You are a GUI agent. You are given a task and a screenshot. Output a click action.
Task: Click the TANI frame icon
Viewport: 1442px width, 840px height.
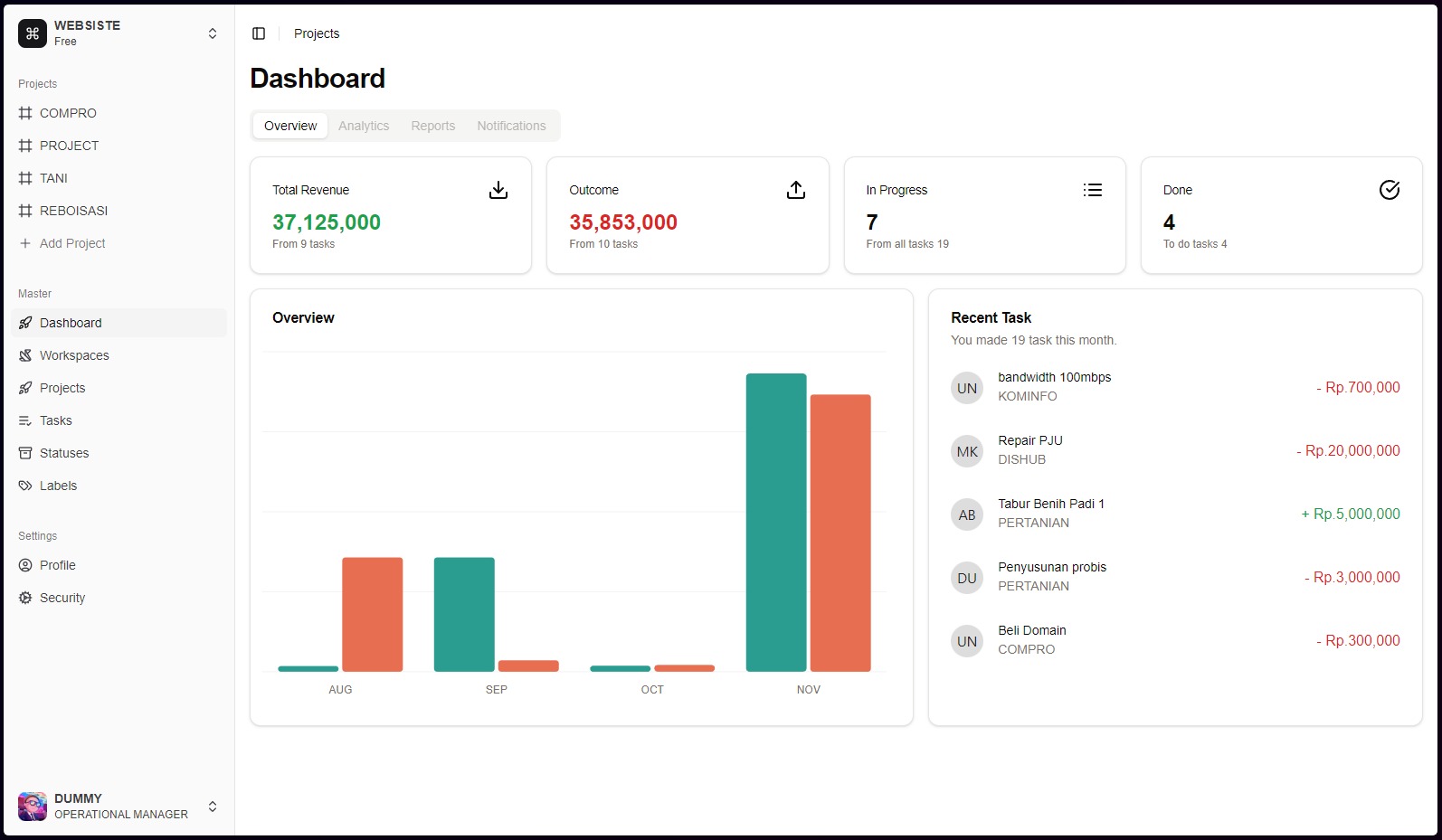coord(25,178)
